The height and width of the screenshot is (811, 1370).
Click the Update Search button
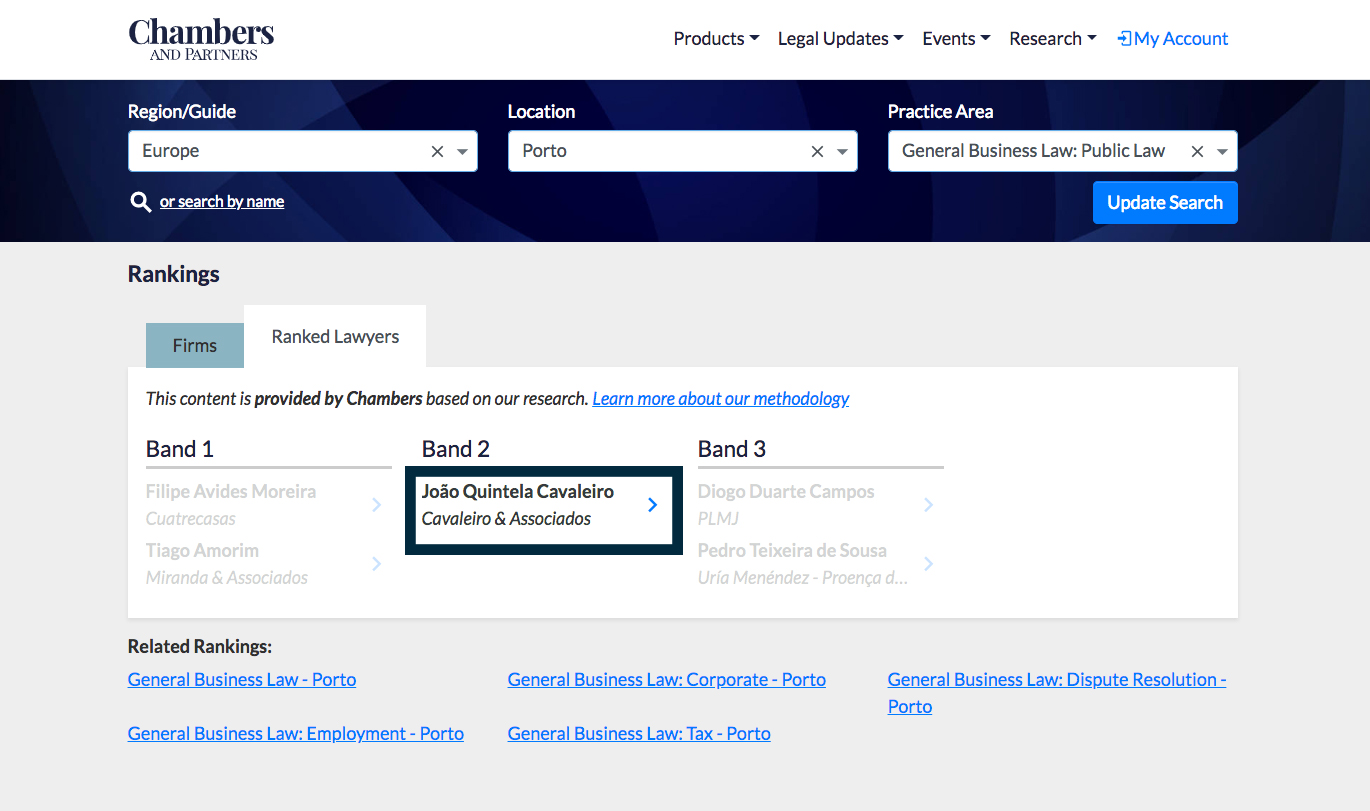point(1165,202)
